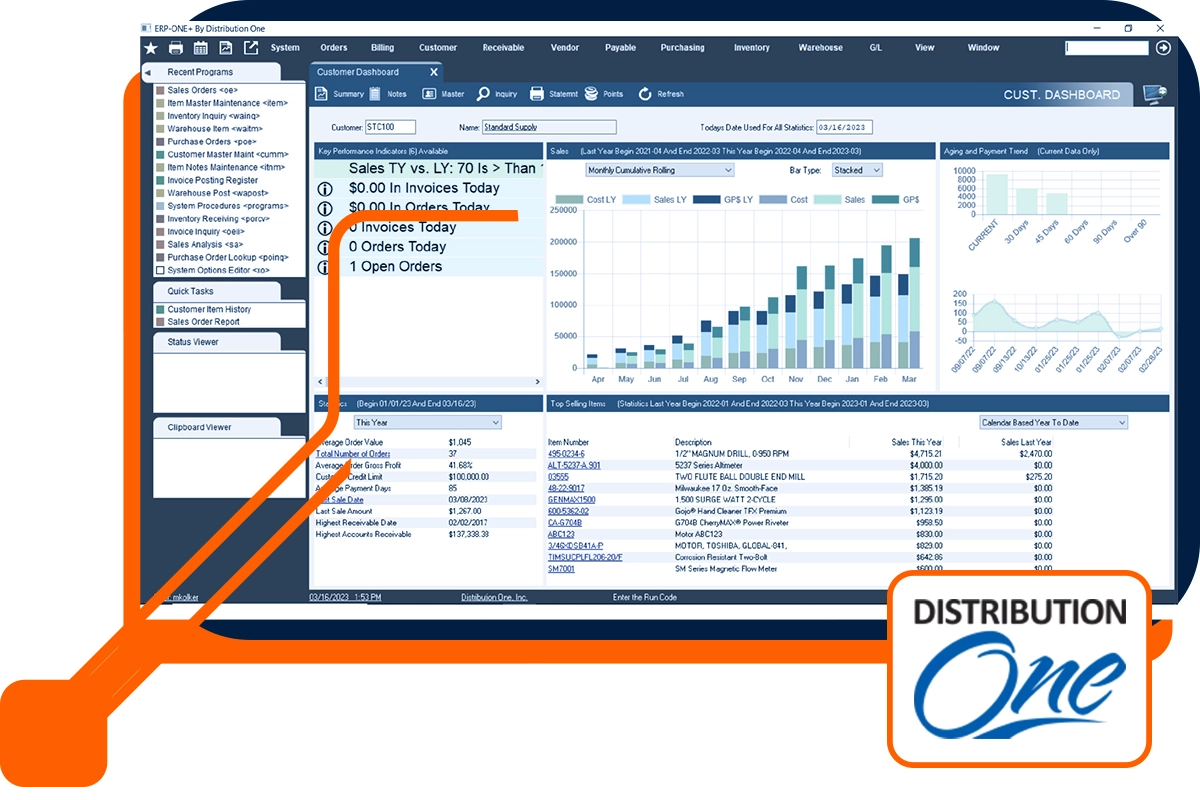Open the calendar icon in the main toolbar
Image resolution: width=1200 pixels, height=800 pixels.
click(x=200, y=47)
